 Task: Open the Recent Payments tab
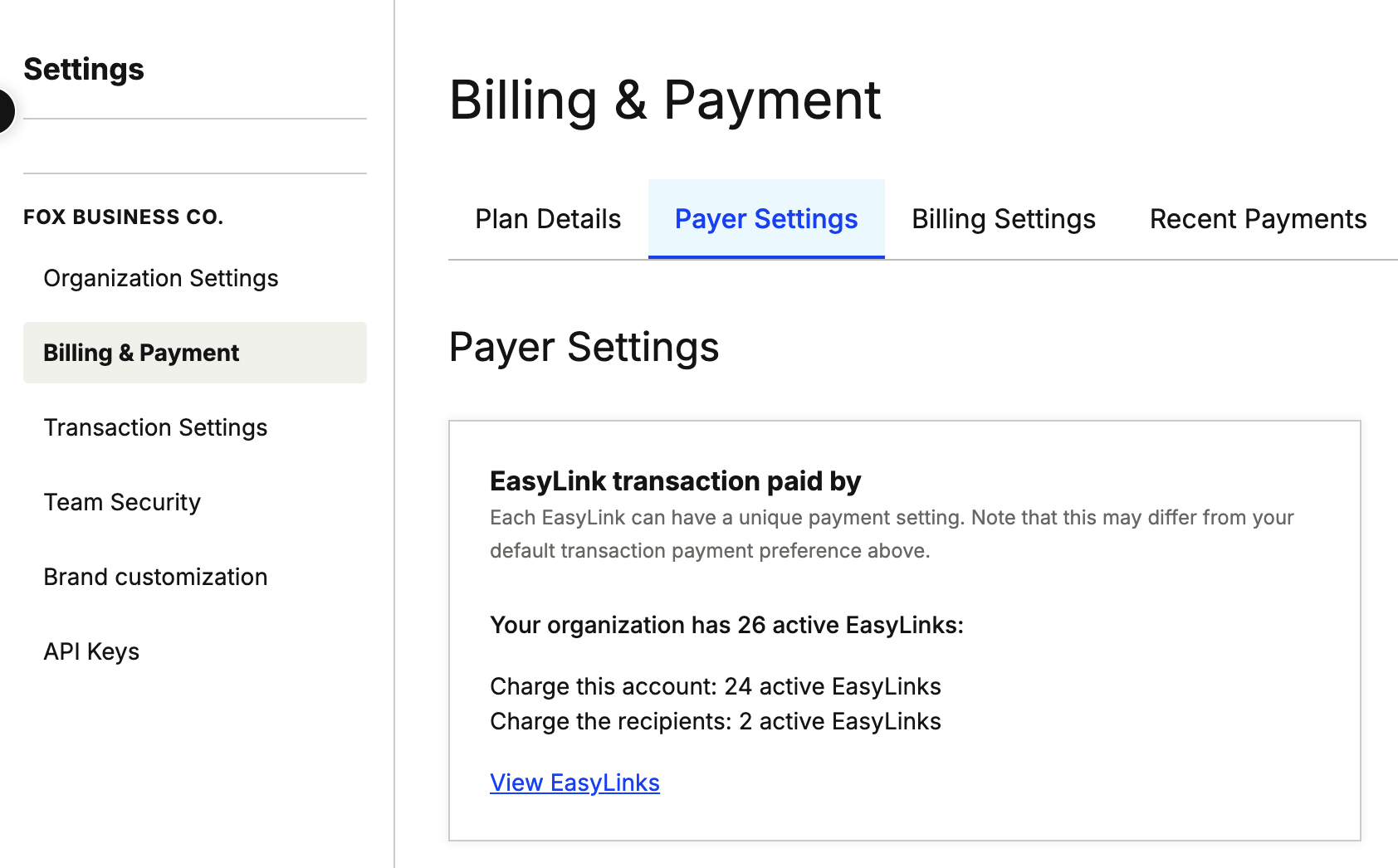click(1258, 219)
